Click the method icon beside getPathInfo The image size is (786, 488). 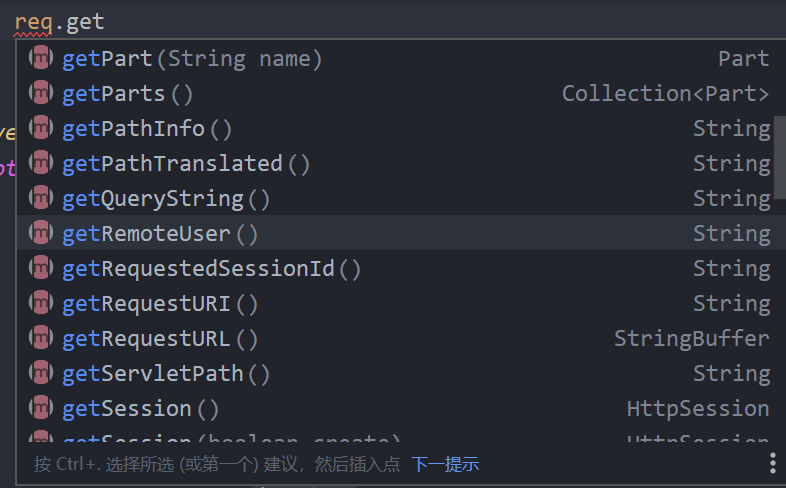(x=40, y=129)
